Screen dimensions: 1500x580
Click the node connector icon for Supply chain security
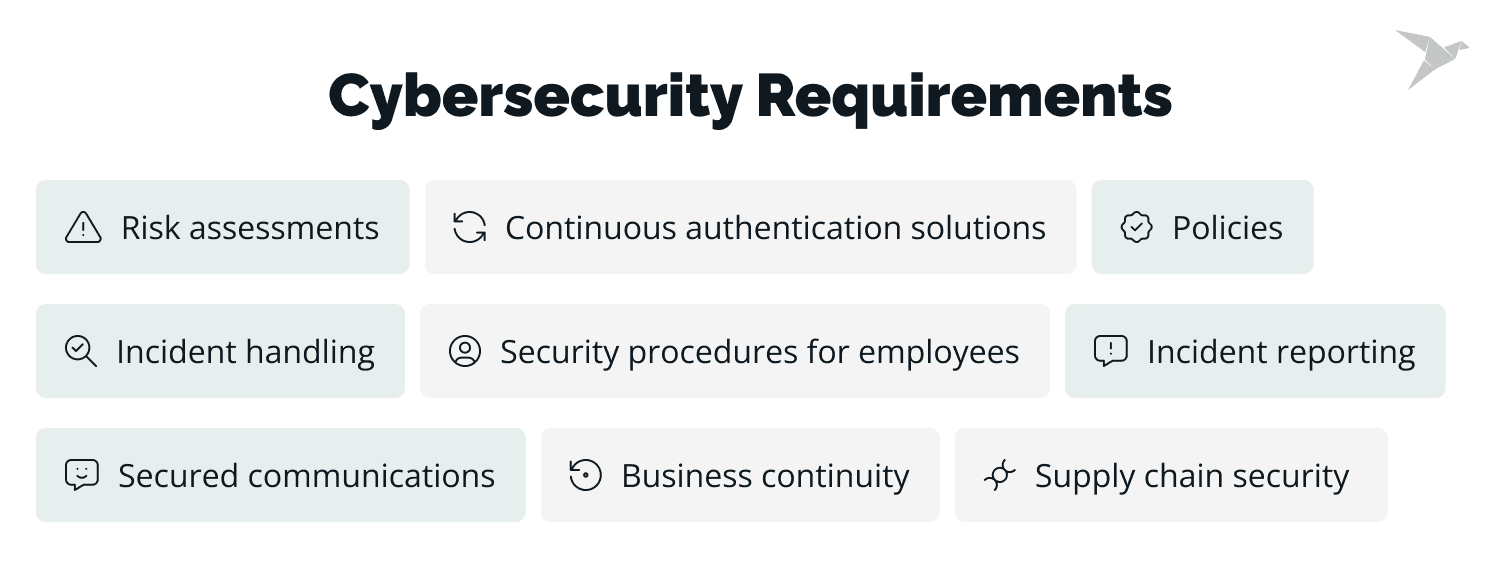click(x=999, y=475)
